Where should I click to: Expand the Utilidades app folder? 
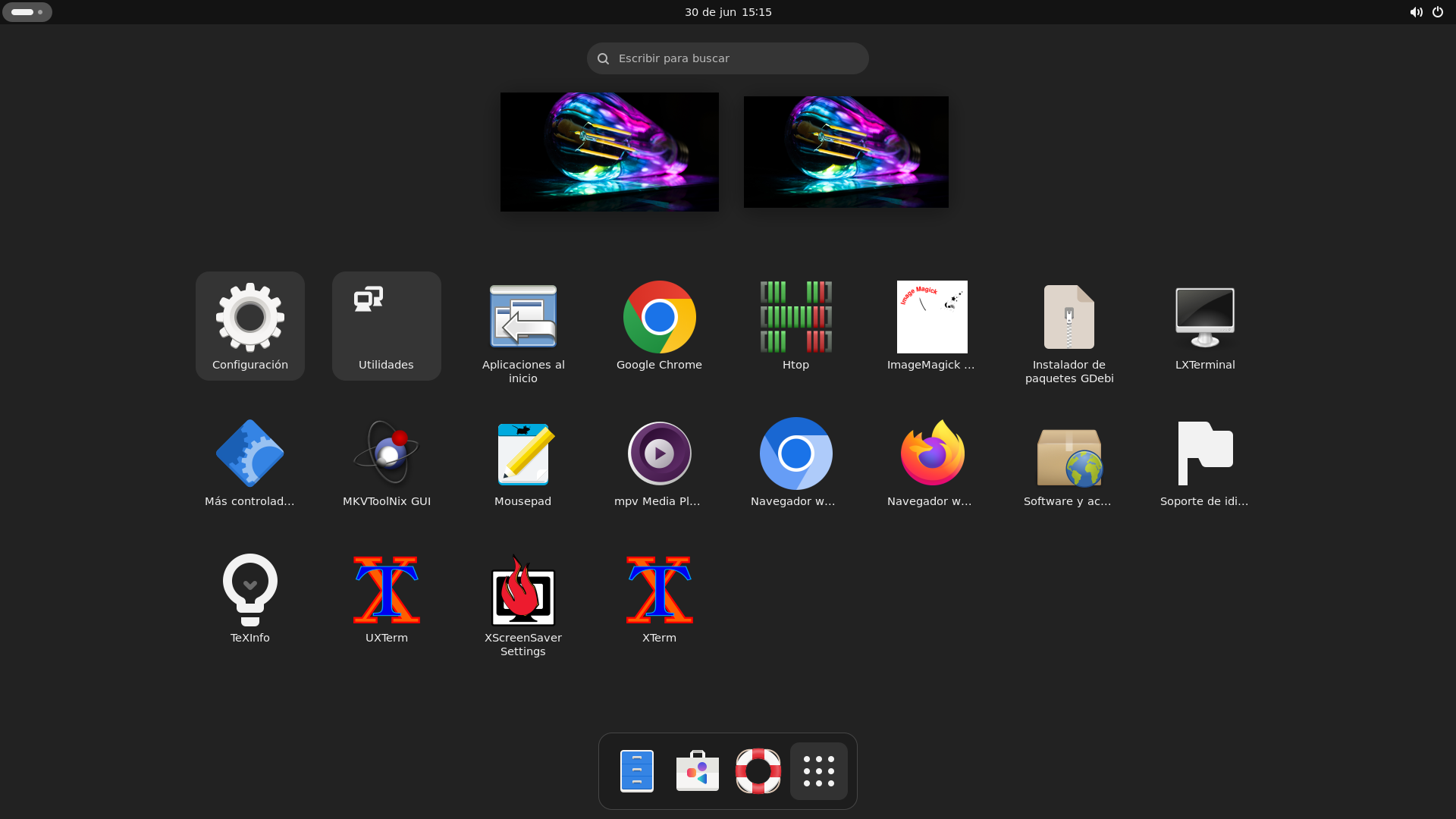click(x=386, y=326)
